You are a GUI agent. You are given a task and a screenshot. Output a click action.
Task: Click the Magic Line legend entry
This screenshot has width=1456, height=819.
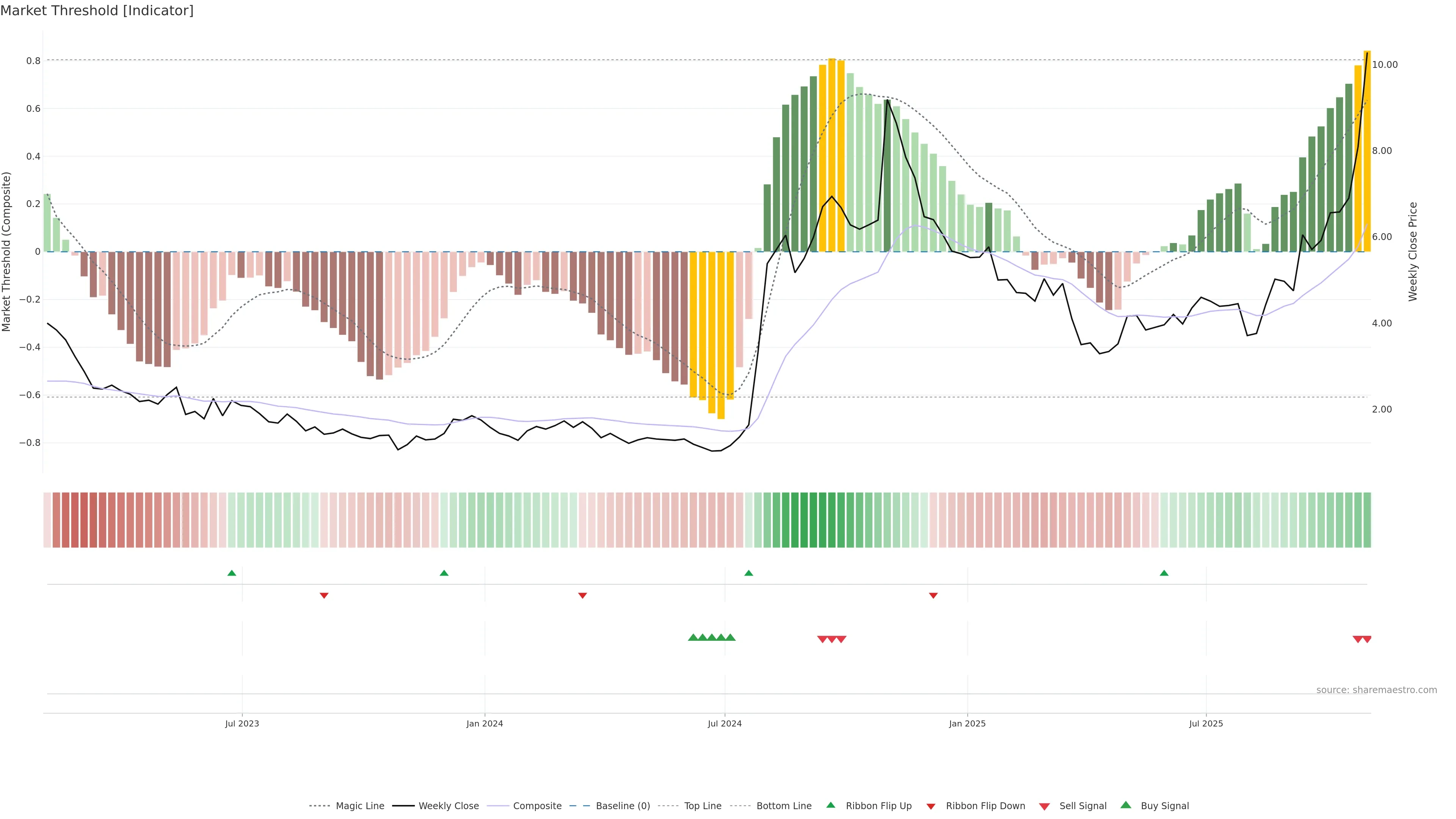[x=359, y=805]
